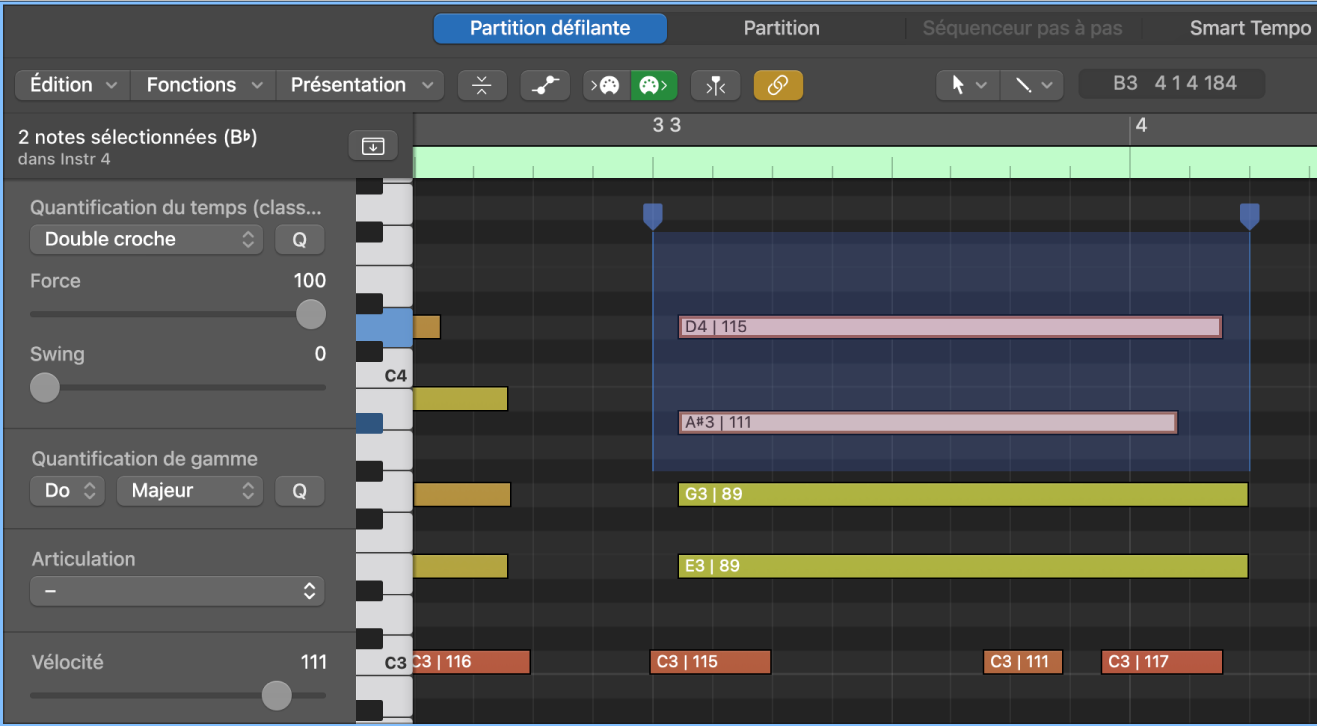
Task: Disable the green MIDI Out button
Action: click(653, 85)
